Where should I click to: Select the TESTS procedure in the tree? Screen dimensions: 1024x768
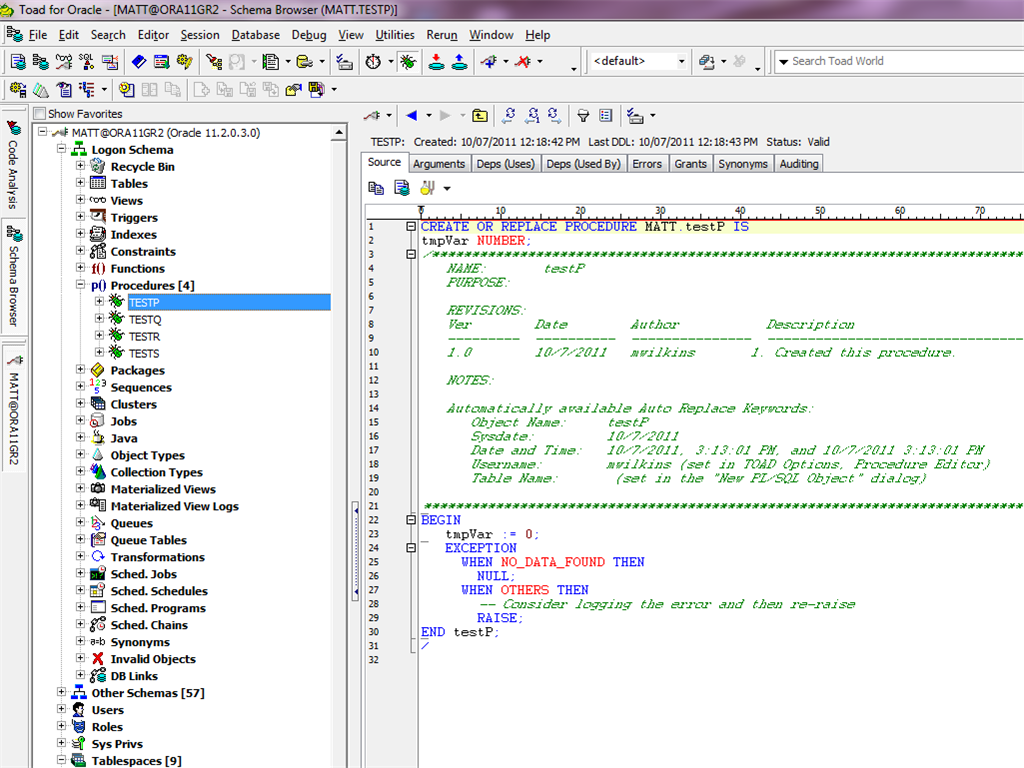click(x=143, y=353)
